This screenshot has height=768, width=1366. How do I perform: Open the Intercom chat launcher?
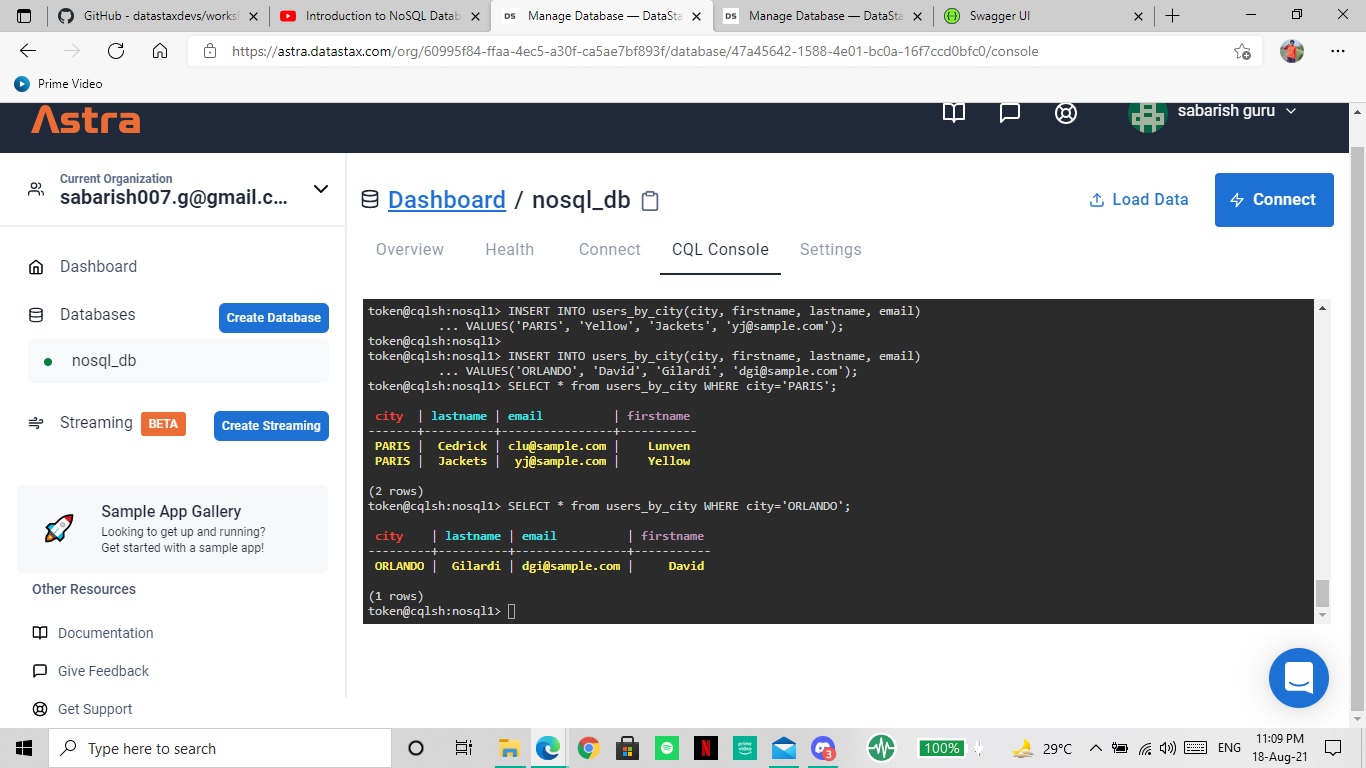click(x=1298, y=678)
